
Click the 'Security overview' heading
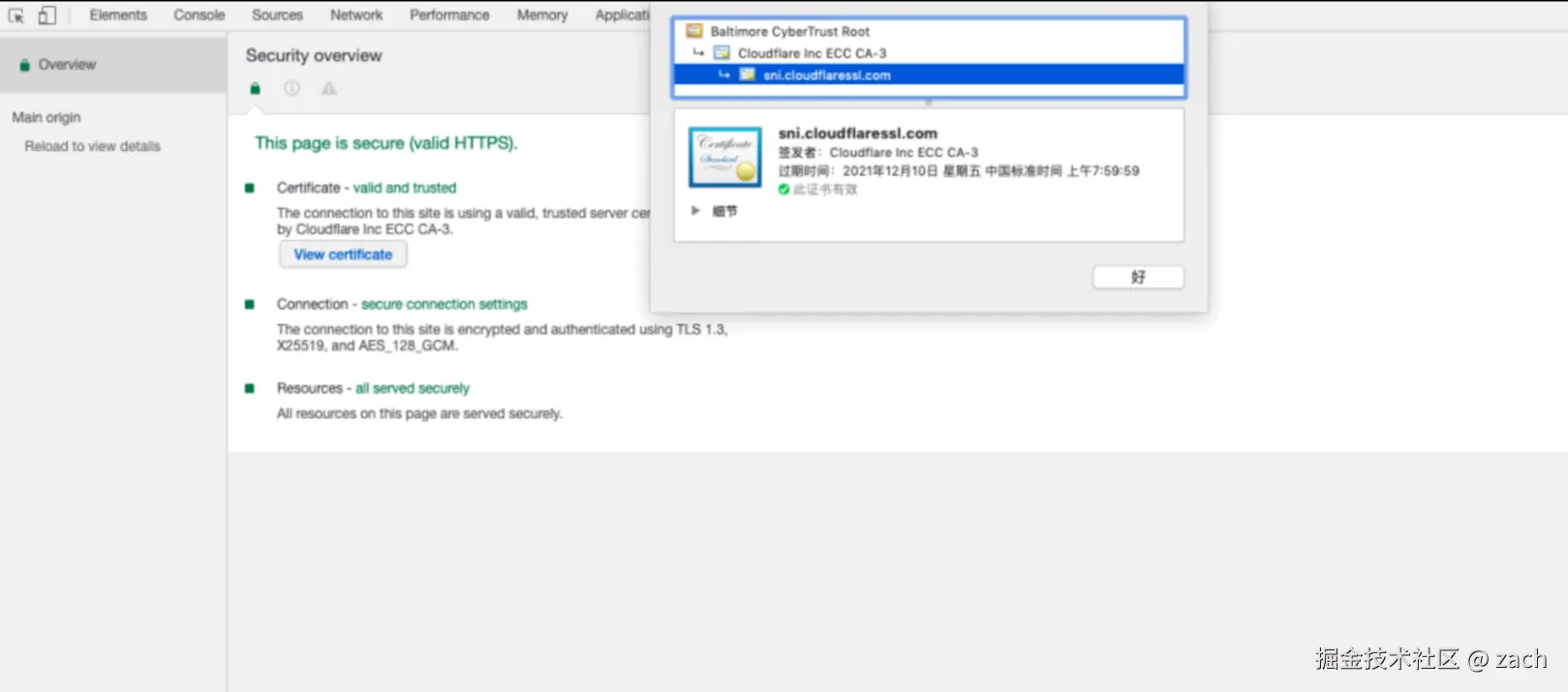[314, 55]
